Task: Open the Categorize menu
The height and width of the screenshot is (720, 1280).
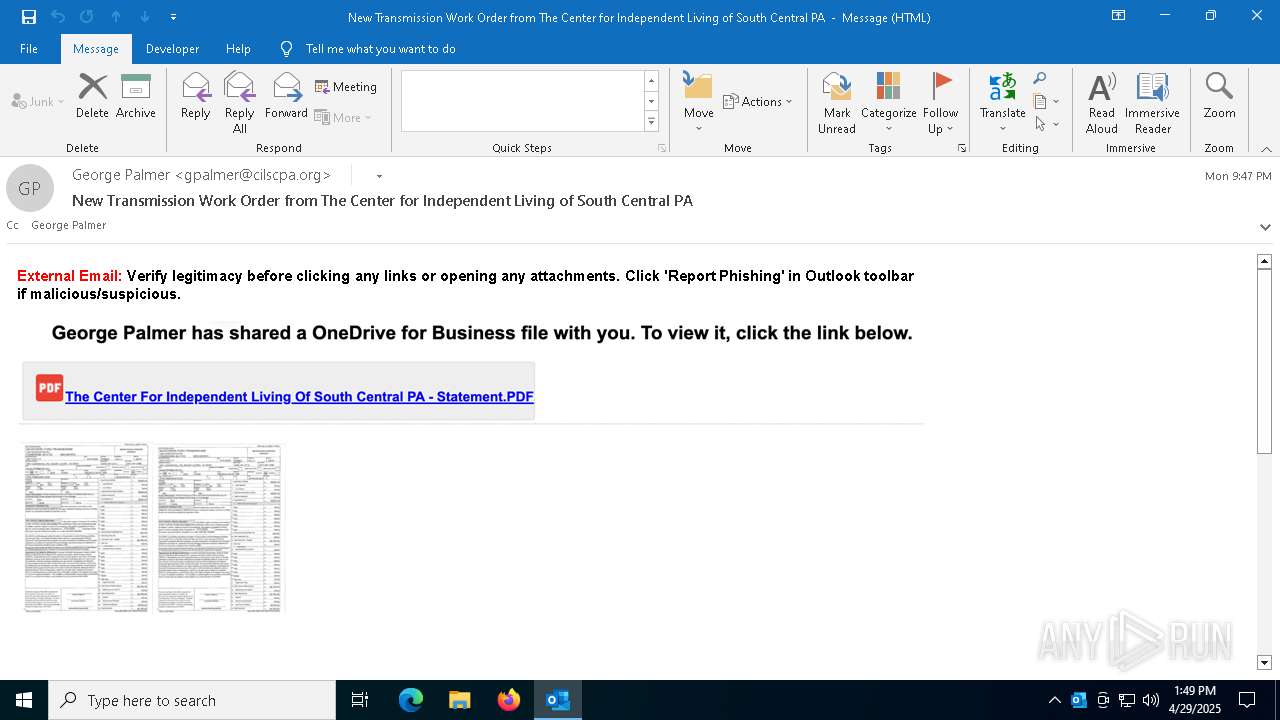Action: click(x=888, y=103)
